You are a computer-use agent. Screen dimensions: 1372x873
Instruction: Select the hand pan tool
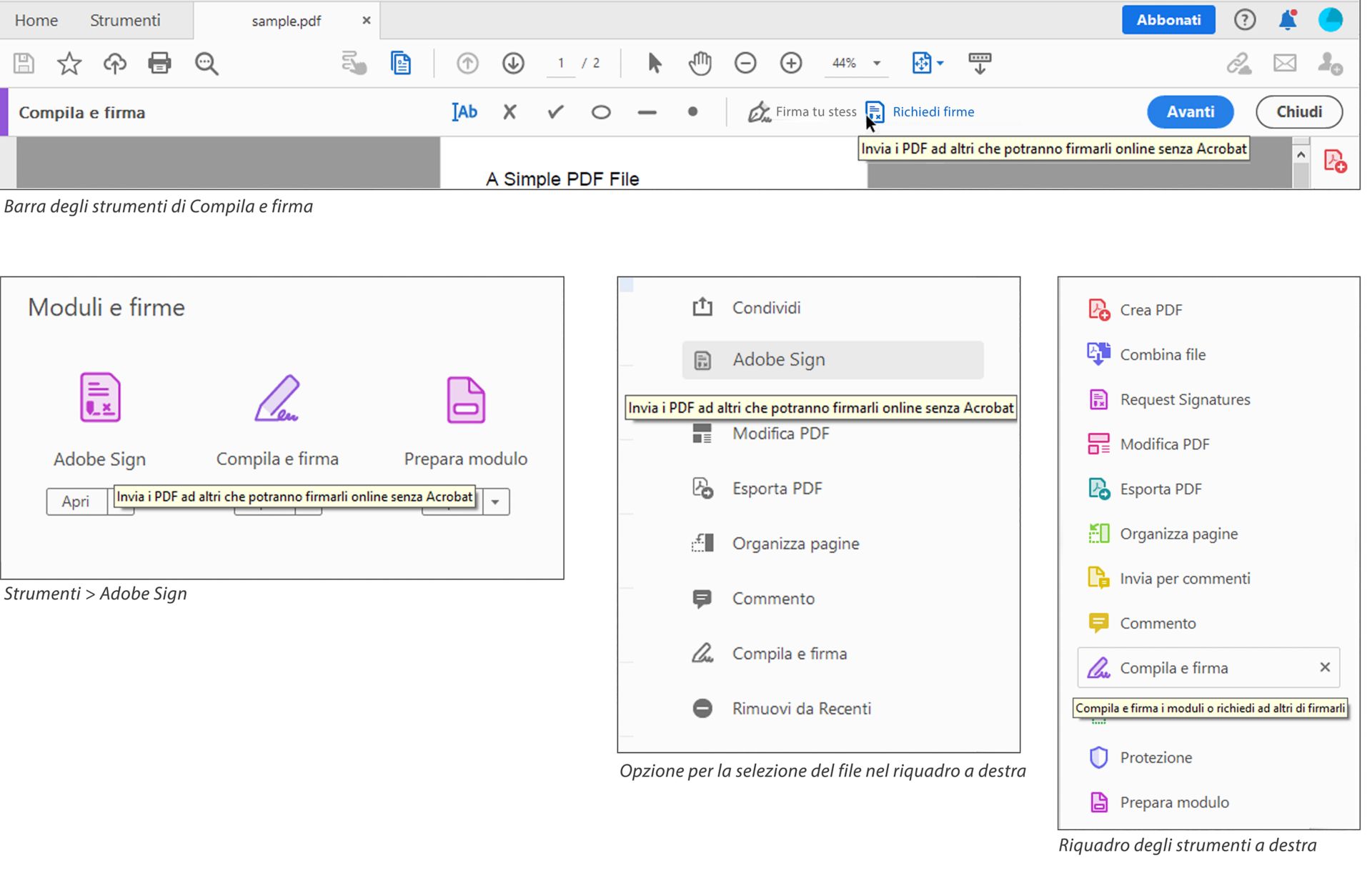tap(700, 64)
